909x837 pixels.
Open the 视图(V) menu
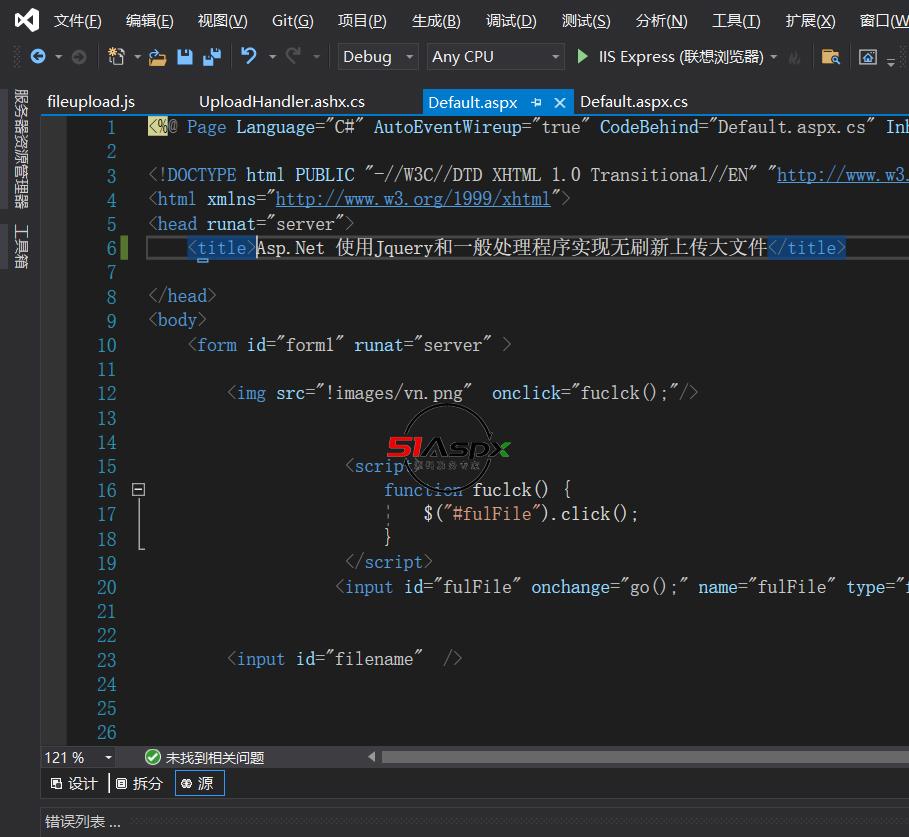tap(223, 21)
